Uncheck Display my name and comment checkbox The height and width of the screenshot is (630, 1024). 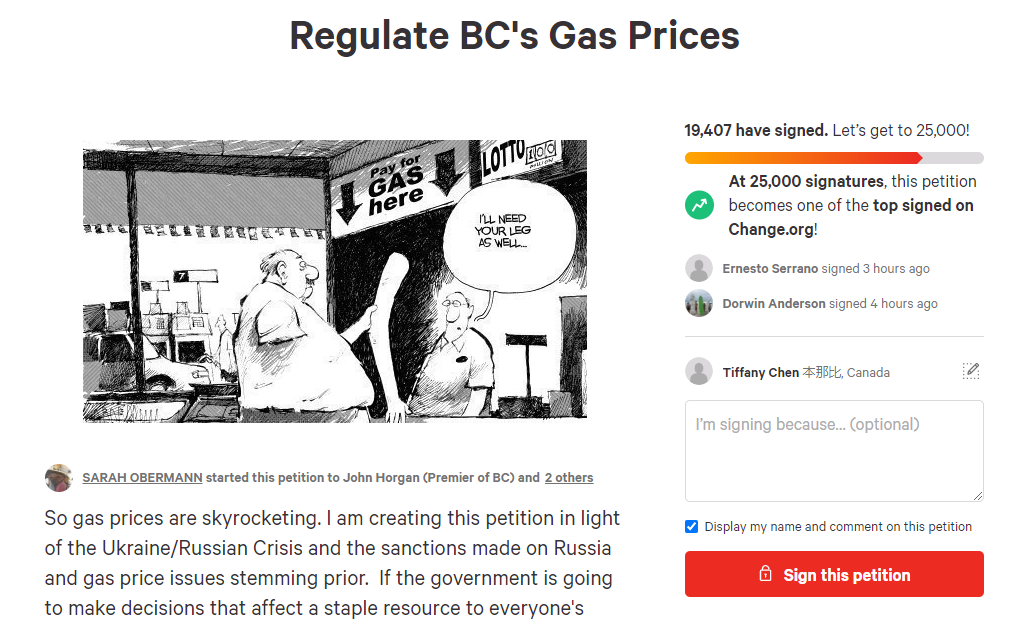point(691,527)
